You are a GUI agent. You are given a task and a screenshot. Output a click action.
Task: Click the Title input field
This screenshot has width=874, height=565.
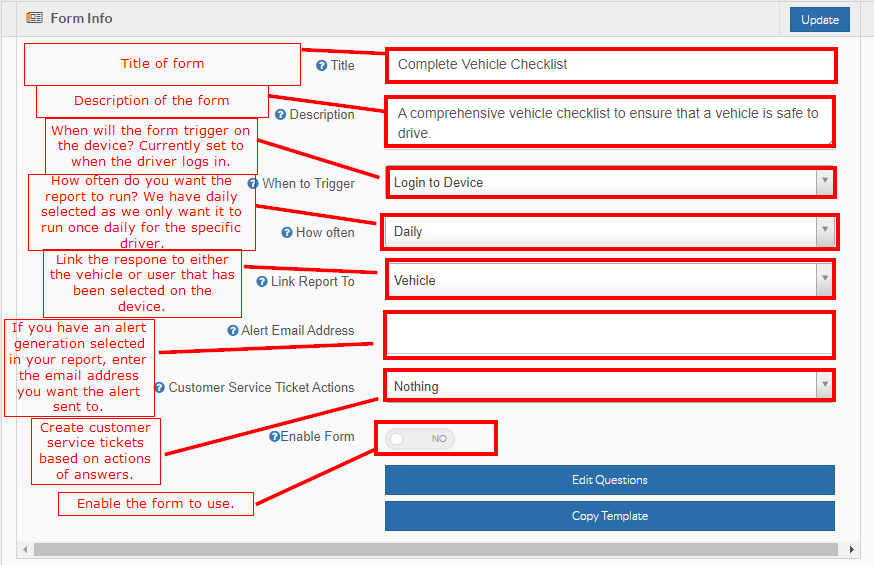[x=611, y=65]
